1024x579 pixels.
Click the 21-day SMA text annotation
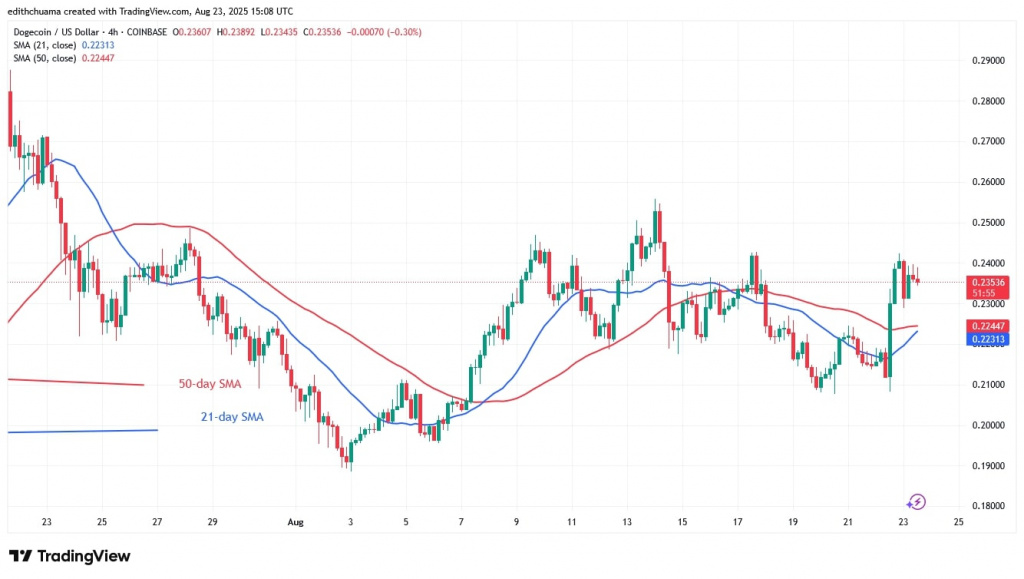click(x=231, y=418)
